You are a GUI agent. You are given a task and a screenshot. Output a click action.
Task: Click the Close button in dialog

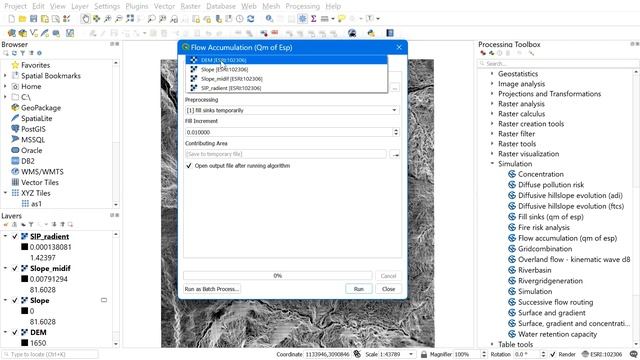pyautogui.click(x=388, y=289)
